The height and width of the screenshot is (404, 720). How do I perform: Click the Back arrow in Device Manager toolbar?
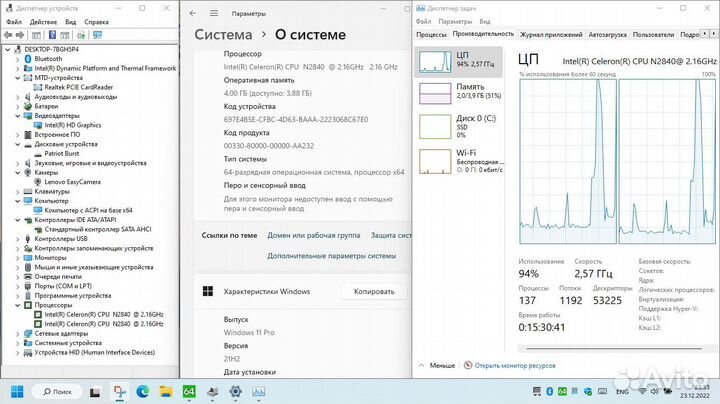(x=8, y=35)
